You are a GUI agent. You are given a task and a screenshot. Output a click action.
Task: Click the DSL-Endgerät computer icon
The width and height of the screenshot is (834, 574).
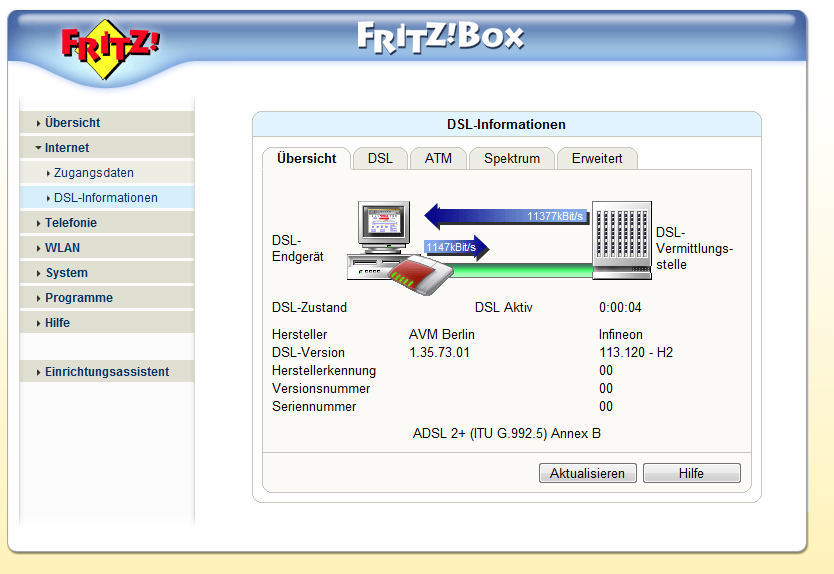click(378, 239)
